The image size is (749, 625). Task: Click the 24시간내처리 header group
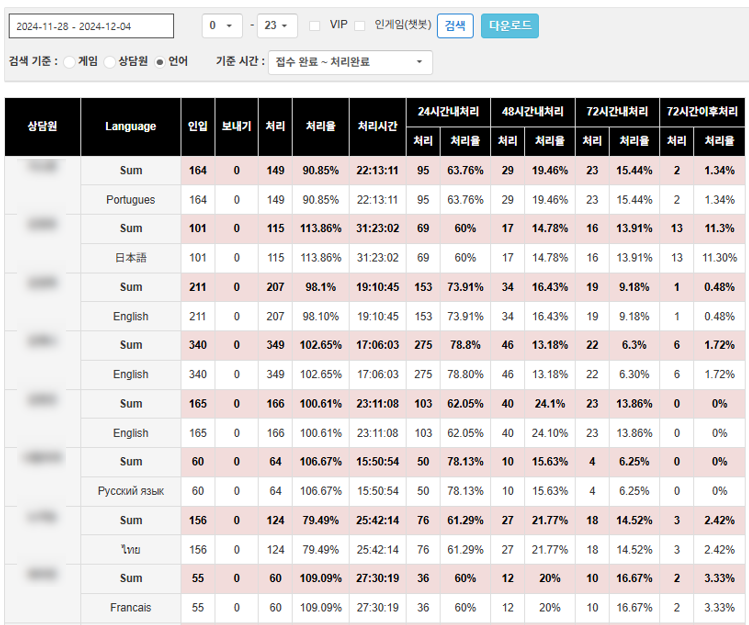click(447, 111)
